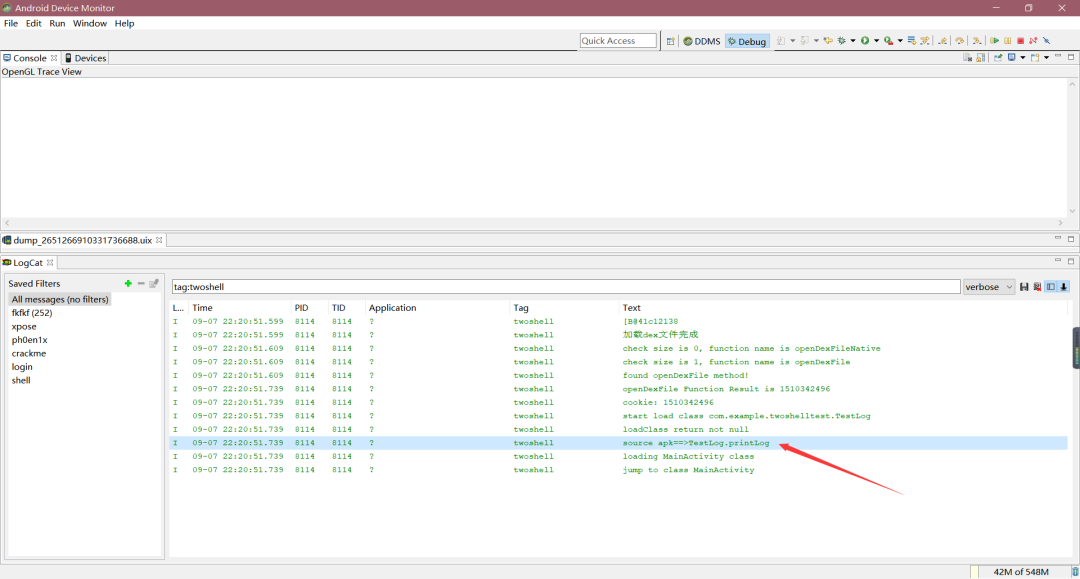Image resolution: width=1080 pixels, height=579 pixels.
Task: Close the LogCat tab
Action: pyautogui.click(x=50, y=263)
